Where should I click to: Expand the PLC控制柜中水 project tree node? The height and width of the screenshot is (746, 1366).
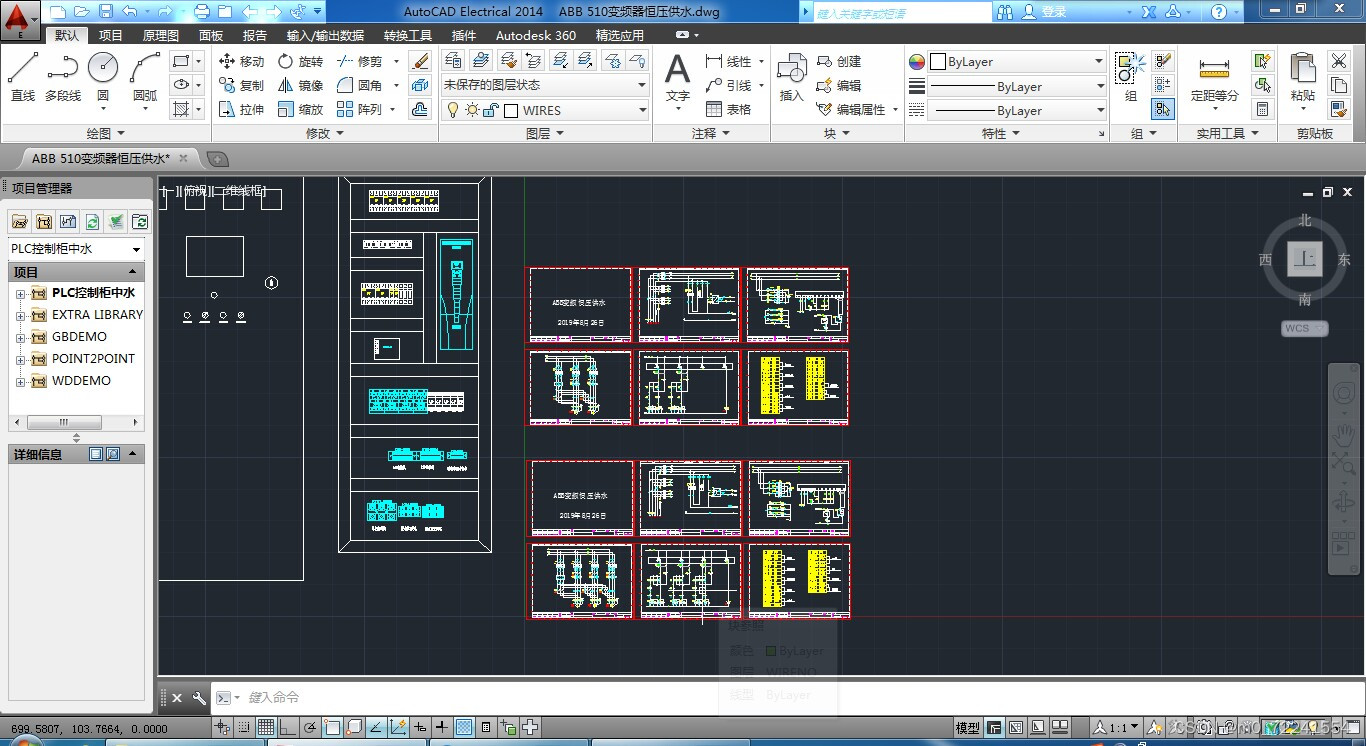[x=20, y=294]
